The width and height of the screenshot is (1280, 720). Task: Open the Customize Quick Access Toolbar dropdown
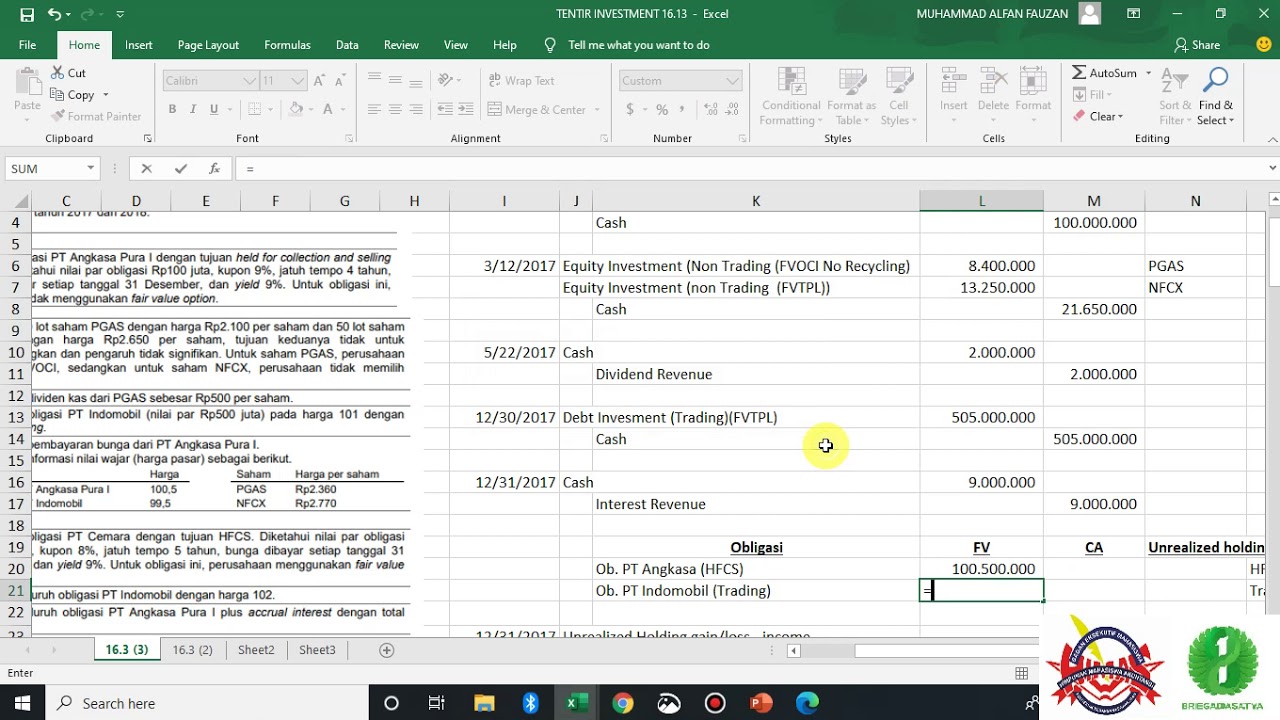pyautogui.click(x=120, y=14)
